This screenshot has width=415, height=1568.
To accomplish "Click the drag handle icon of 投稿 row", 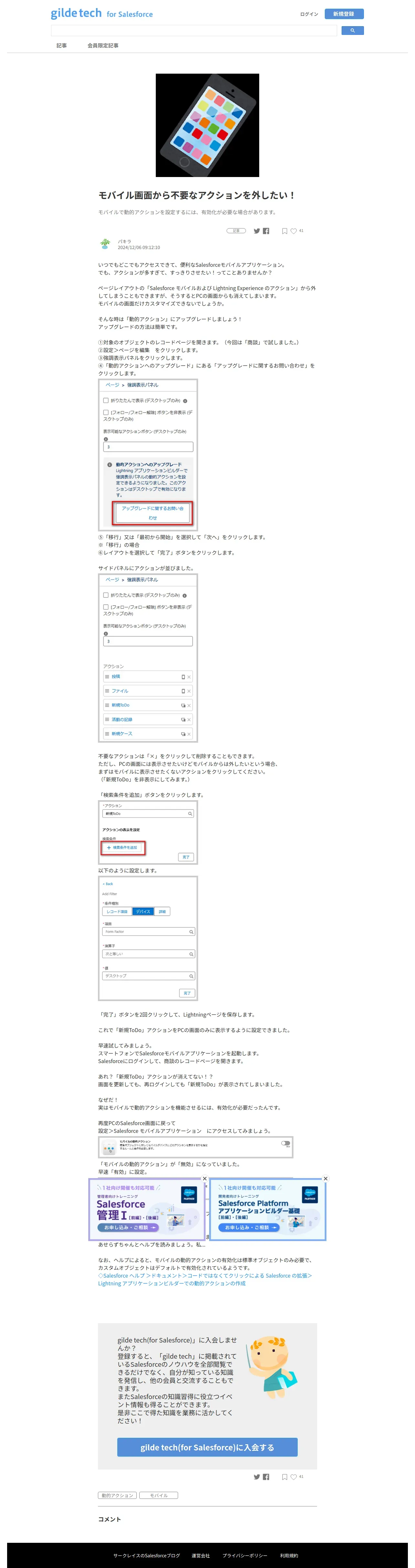I will click(107, 677).
